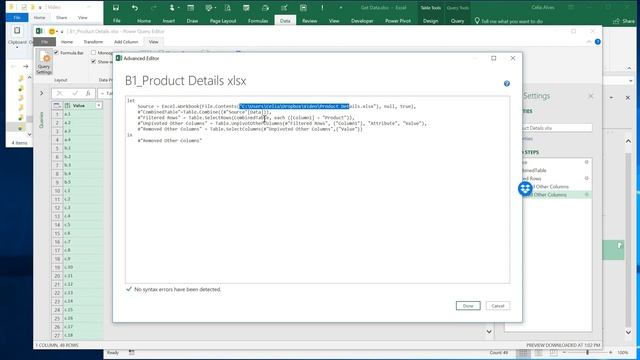
Task: Open the Value column filter dropdown
Action: coord(98,106)
